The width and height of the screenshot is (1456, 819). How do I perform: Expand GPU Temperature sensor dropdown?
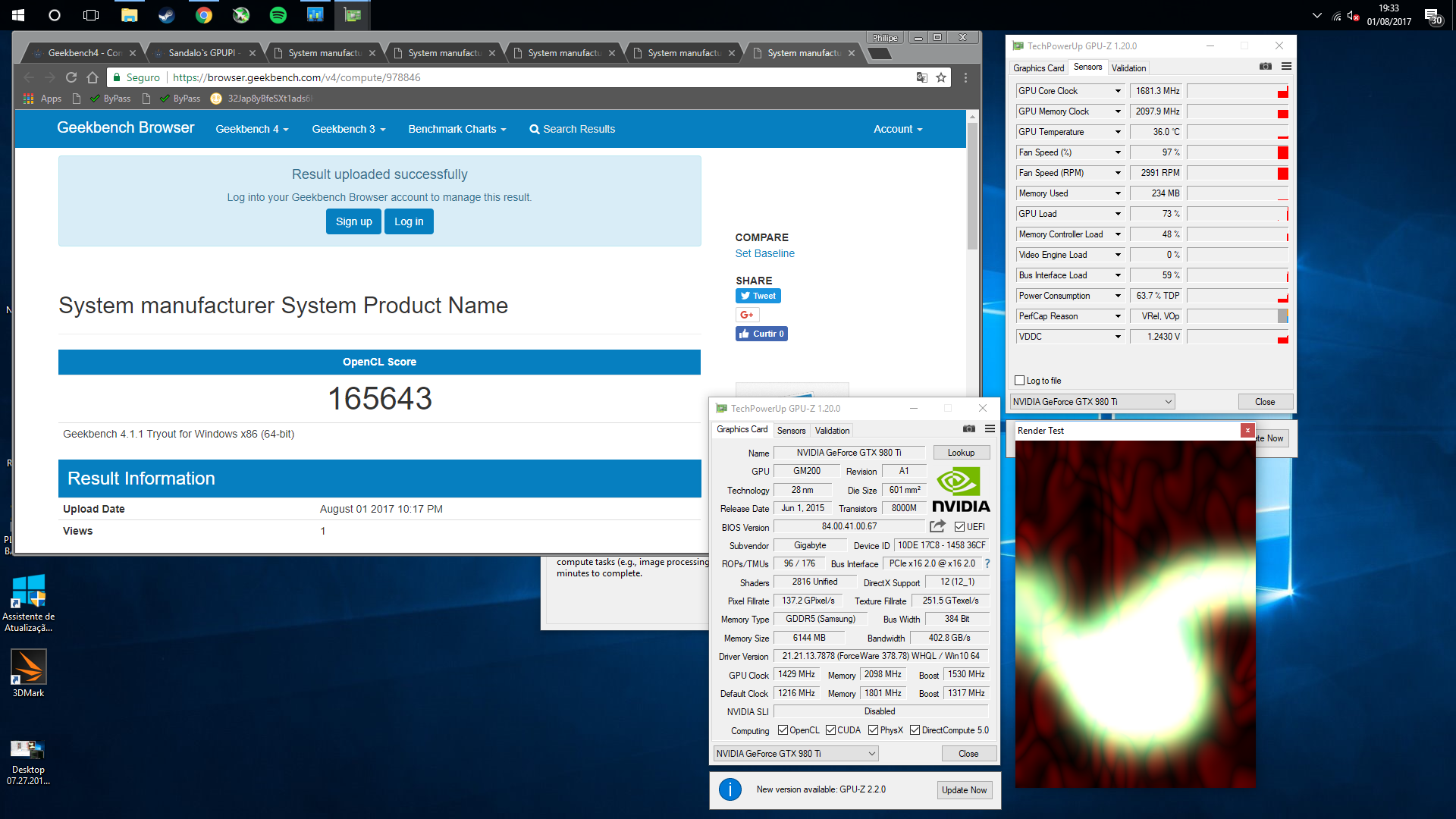(x=1118, y=132)
